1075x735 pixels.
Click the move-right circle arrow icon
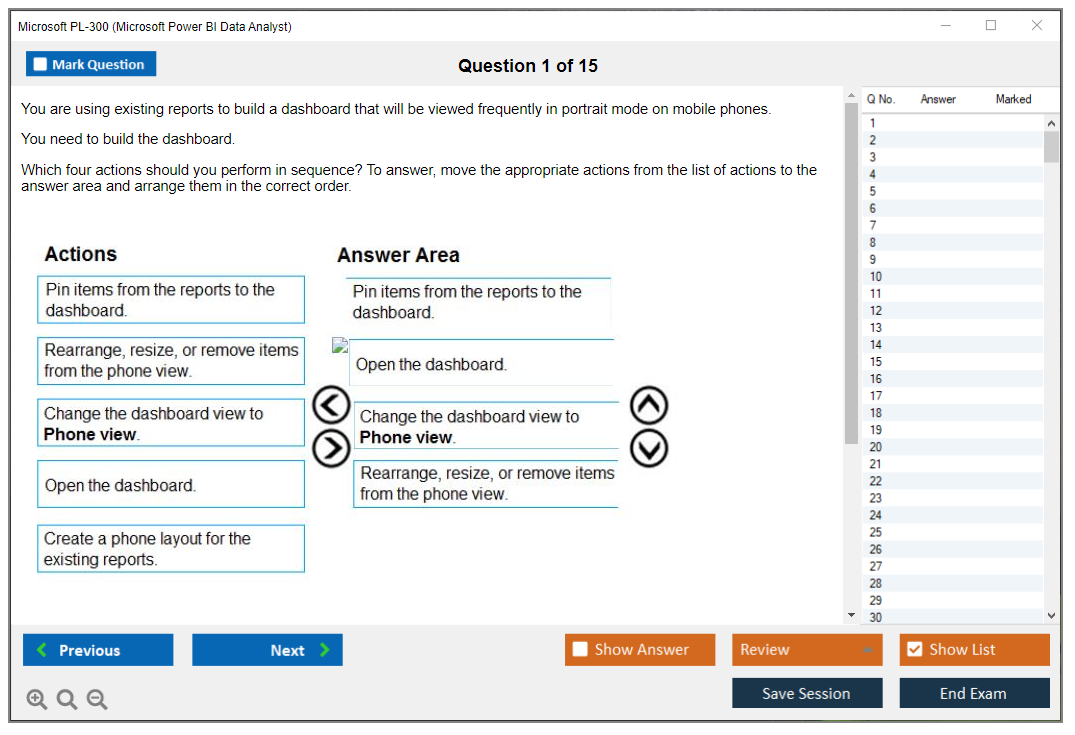[331, 449]
